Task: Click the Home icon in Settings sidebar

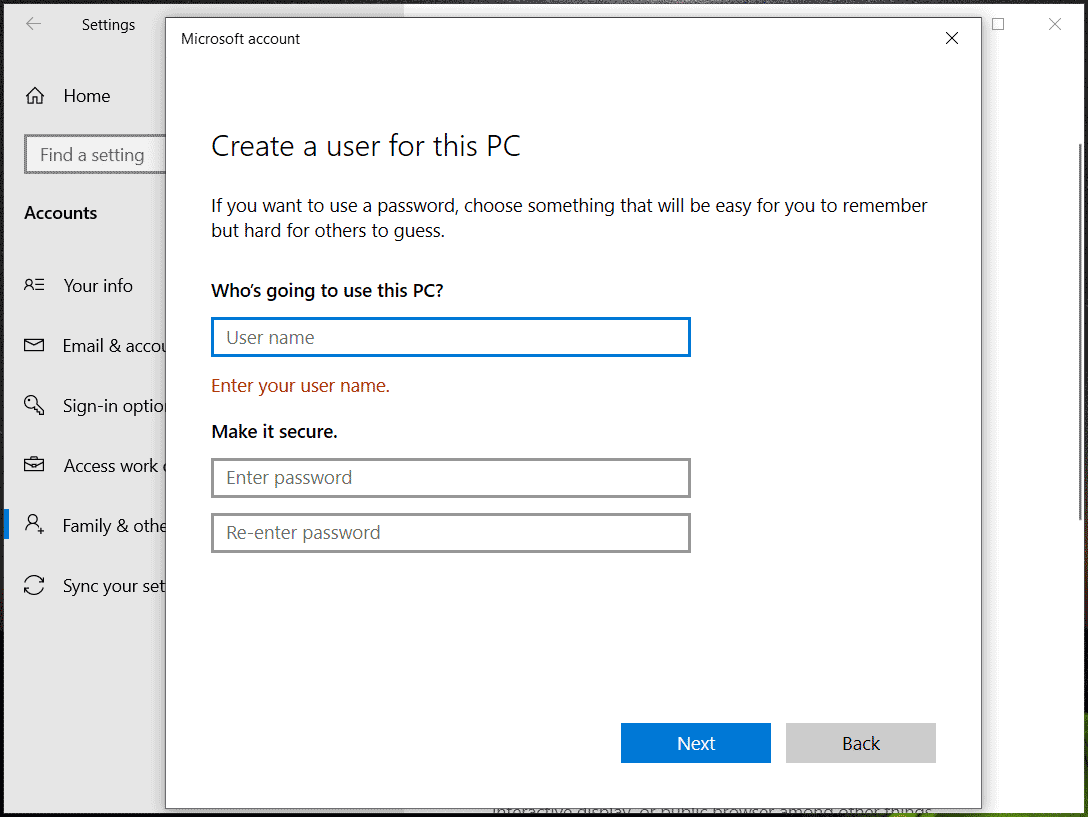Action: pyautogui.click(x=35, y=96)
